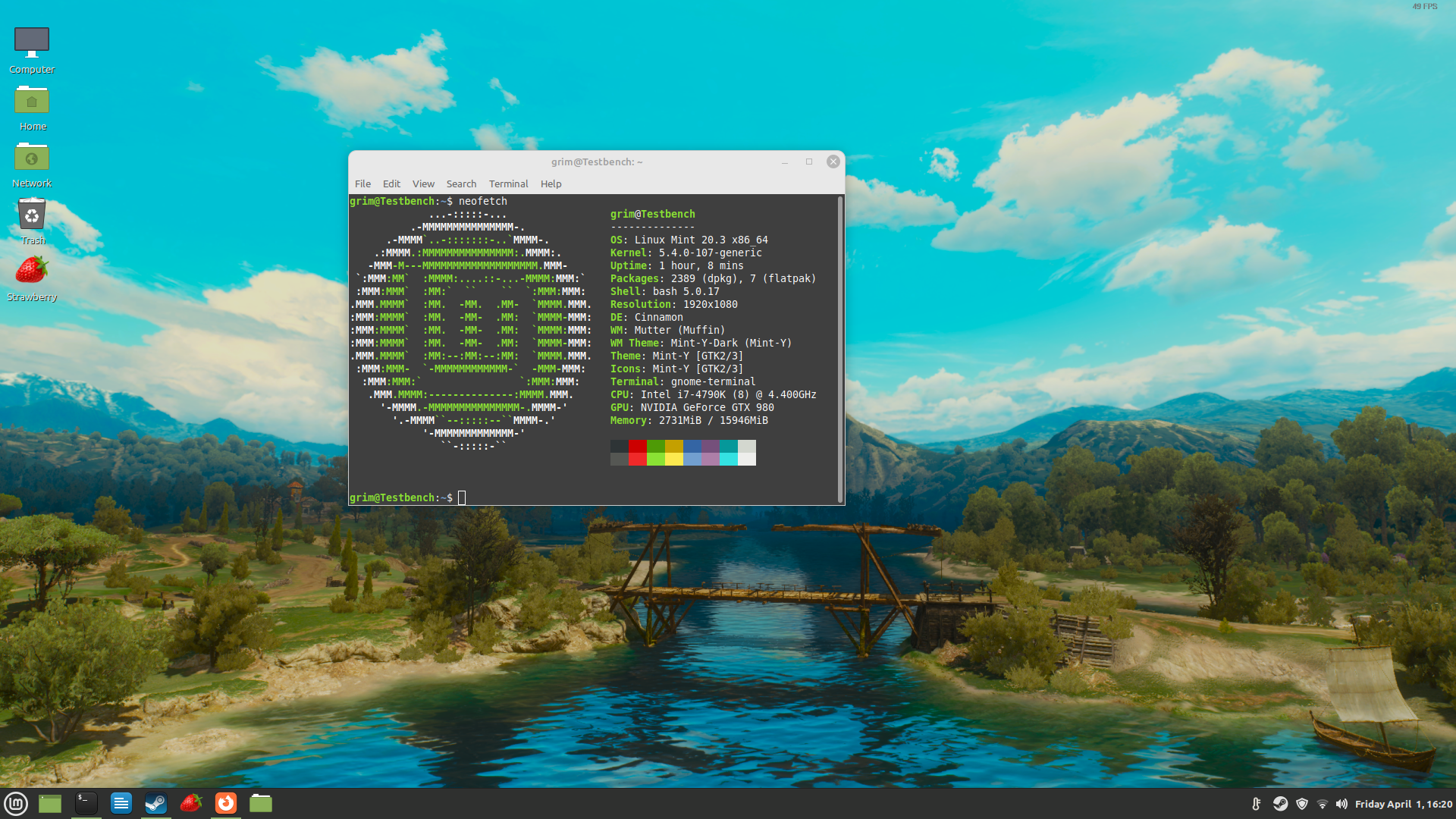Click at the terminal prompt cursor
Viewport: 1456px width, 819px height.
[x=462, y=497]
